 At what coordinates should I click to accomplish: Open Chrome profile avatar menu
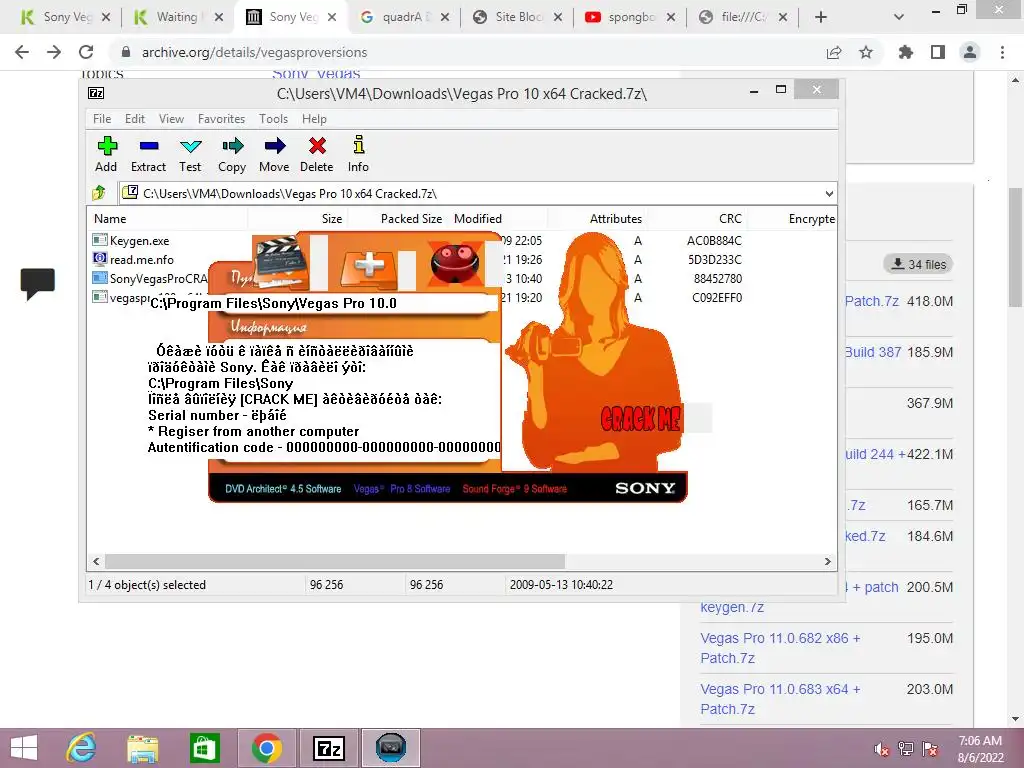970,52
